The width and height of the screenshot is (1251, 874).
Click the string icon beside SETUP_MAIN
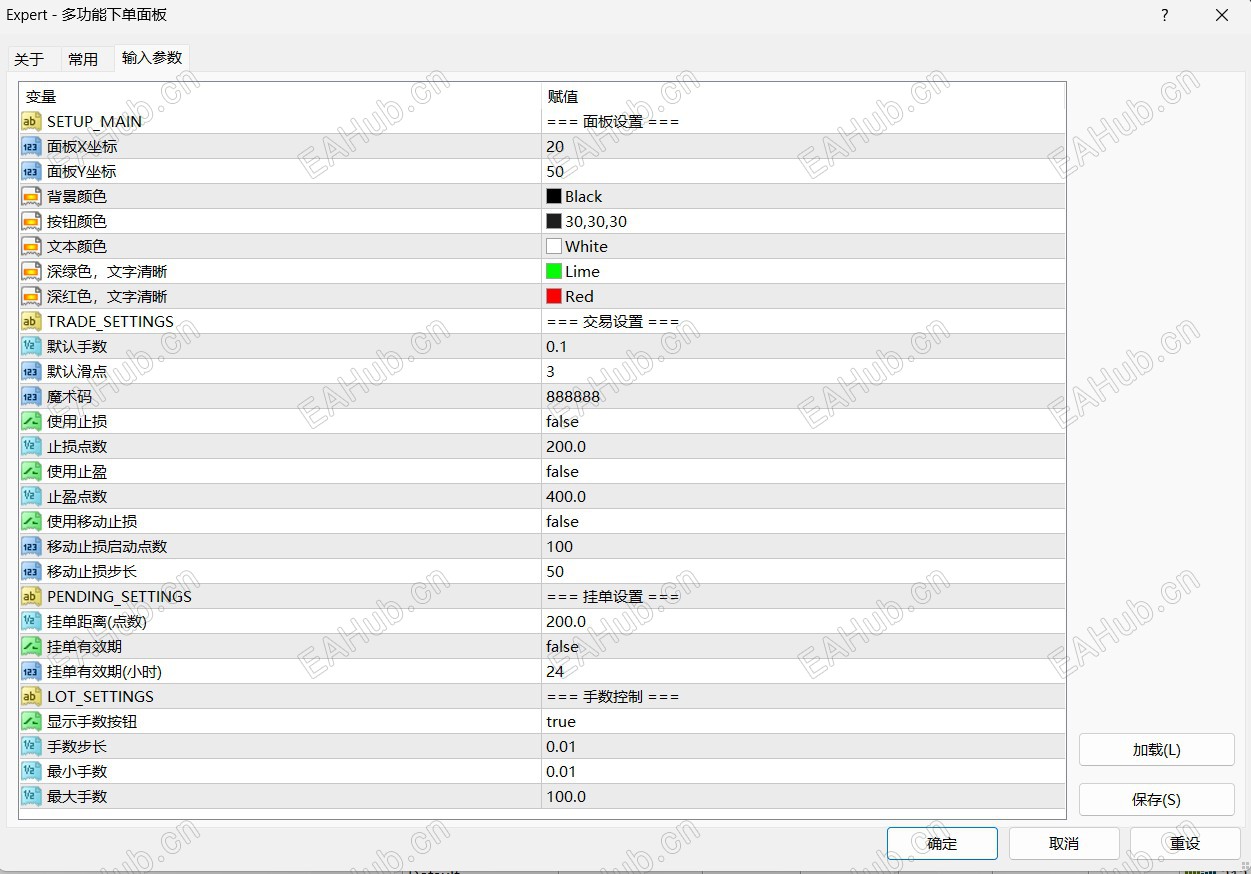click(31, 121)
